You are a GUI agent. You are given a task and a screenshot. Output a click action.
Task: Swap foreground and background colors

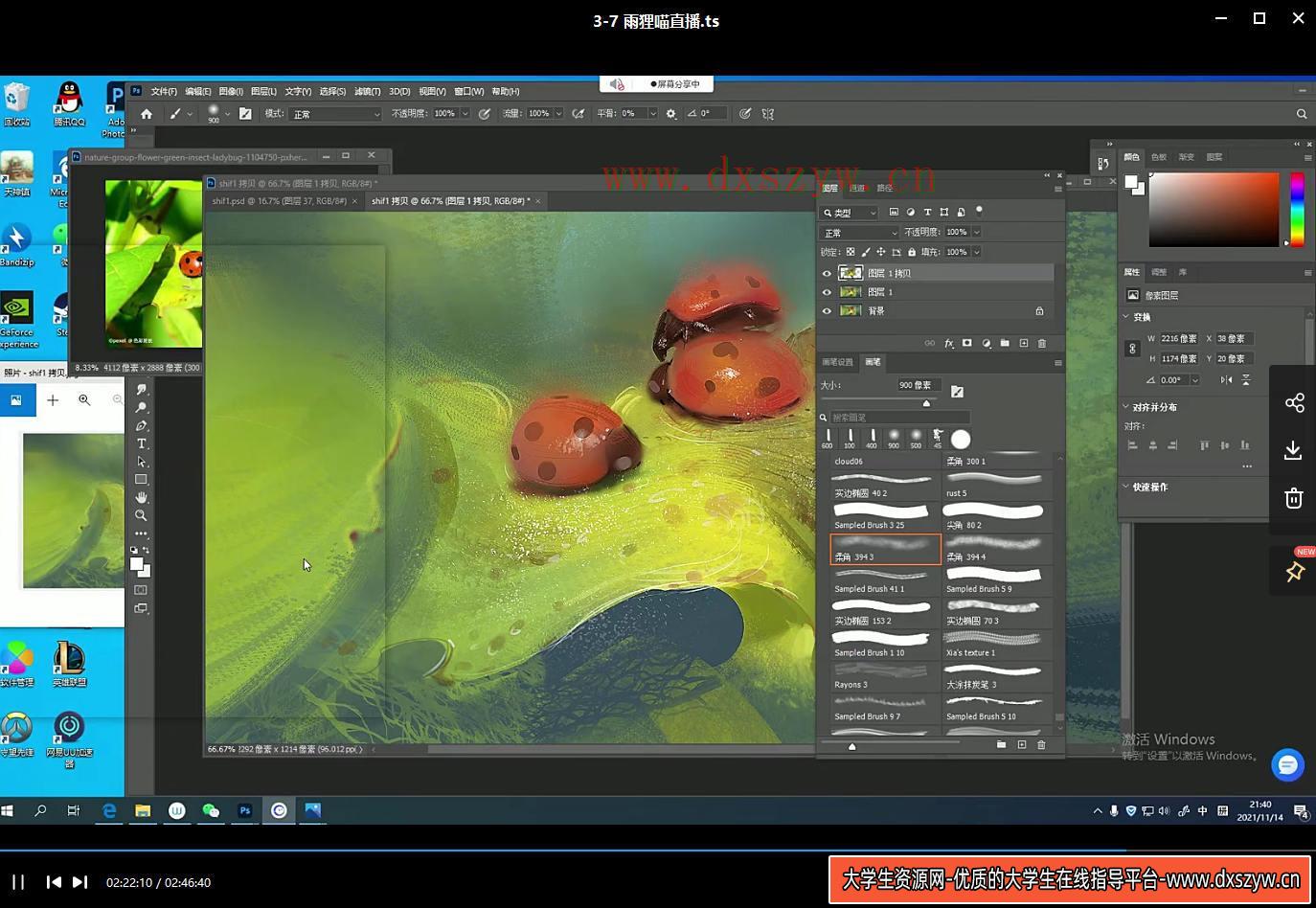(x=147, y=550)
